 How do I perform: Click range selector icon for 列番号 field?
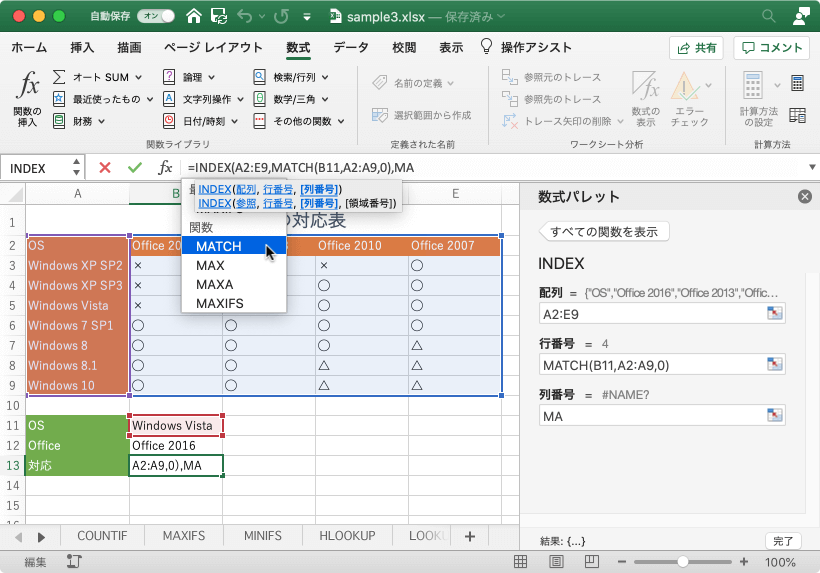pyautogui.click(x=775, y=415)
